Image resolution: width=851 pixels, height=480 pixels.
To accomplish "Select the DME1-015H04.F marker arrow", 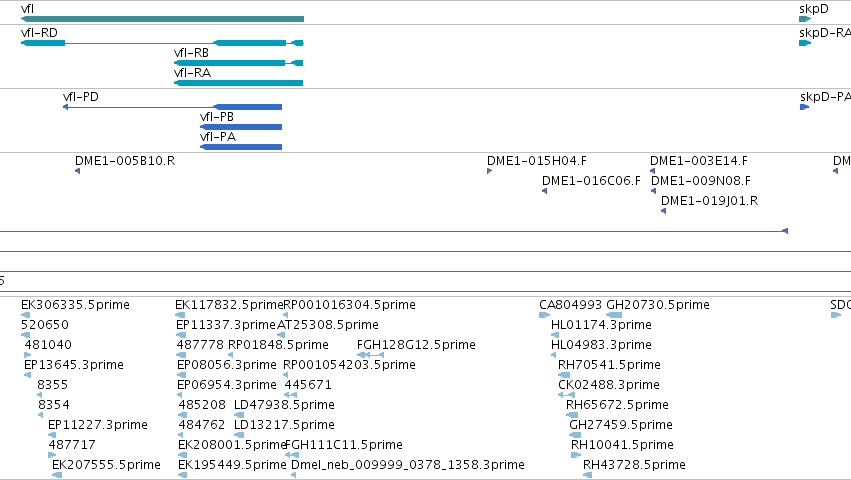I will coord(490,171).
